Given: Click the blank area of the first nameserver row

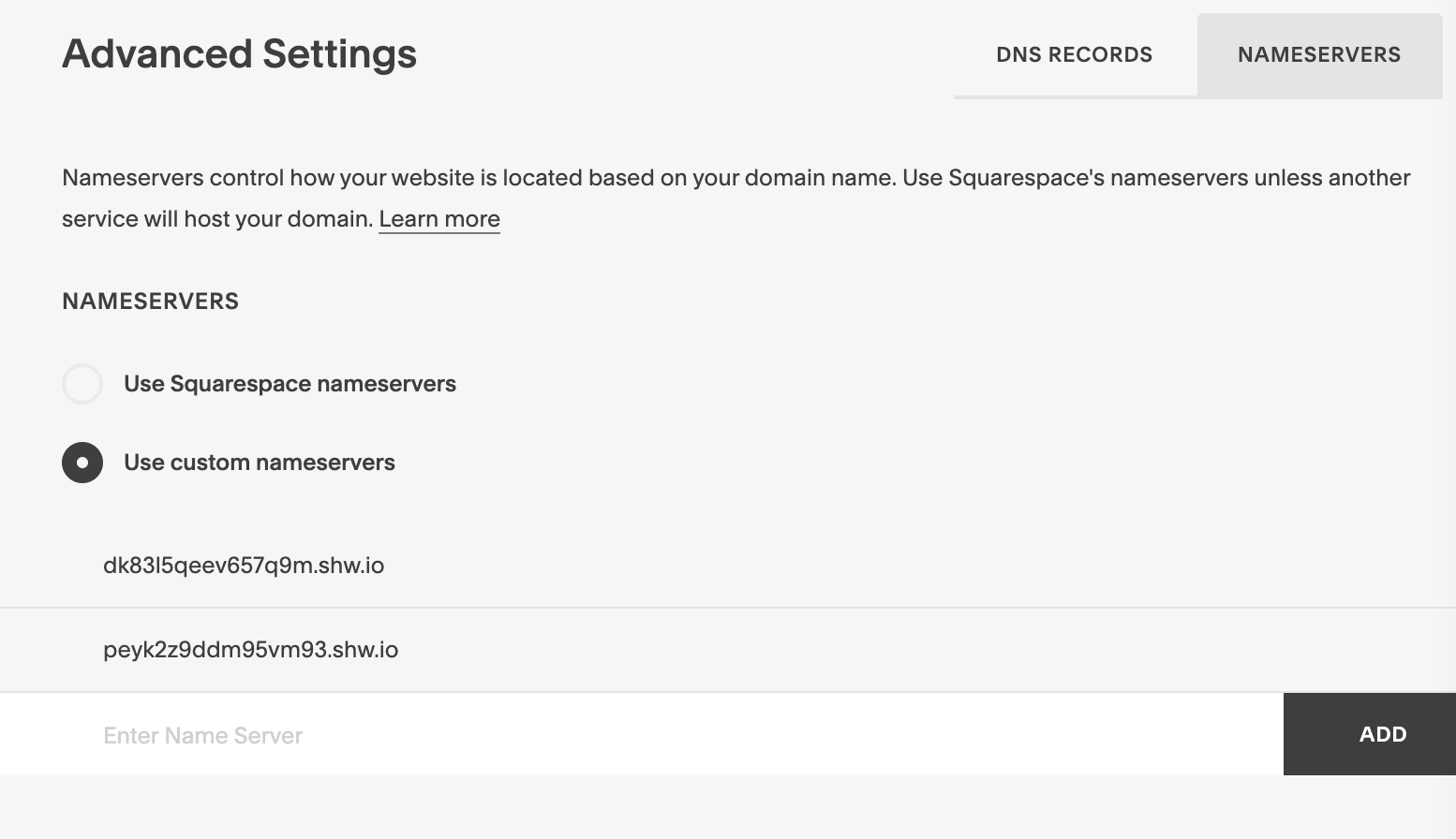Looking at the screenshot, I should 918,566.
